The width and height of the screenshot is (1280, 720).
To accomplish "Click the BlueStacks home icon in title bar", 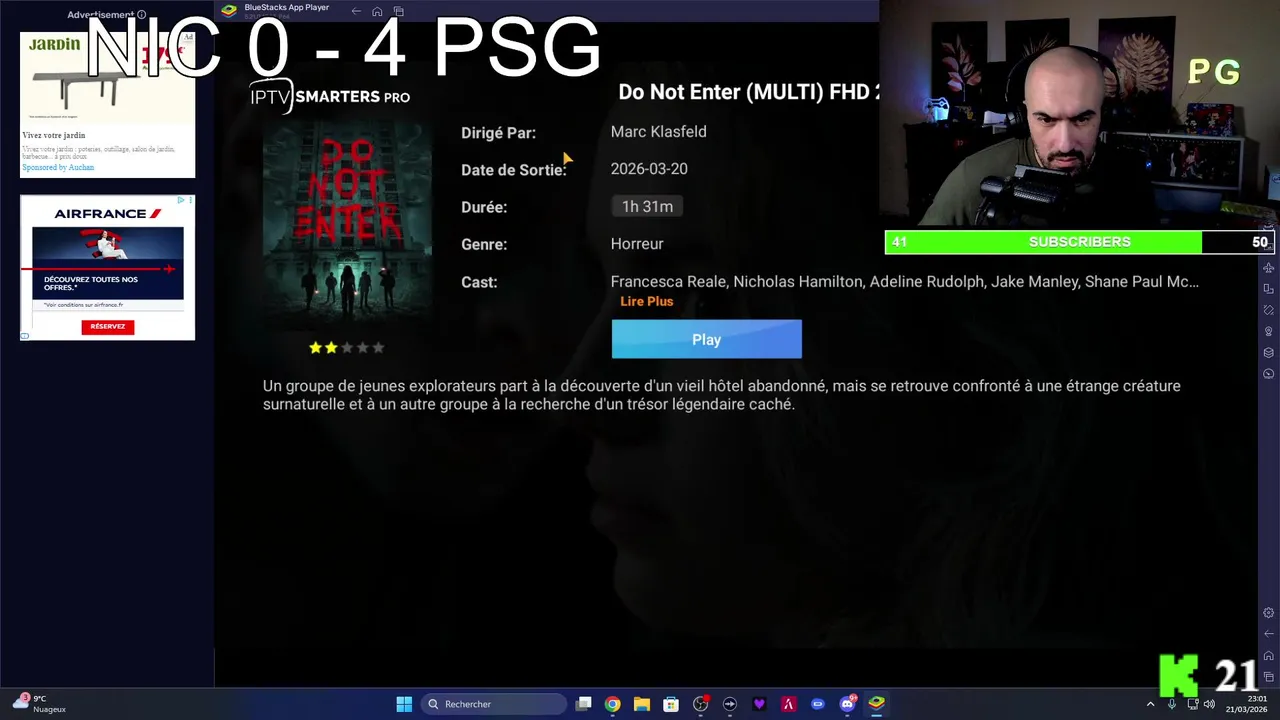I will pyautogui.click(x=377, y=11).
